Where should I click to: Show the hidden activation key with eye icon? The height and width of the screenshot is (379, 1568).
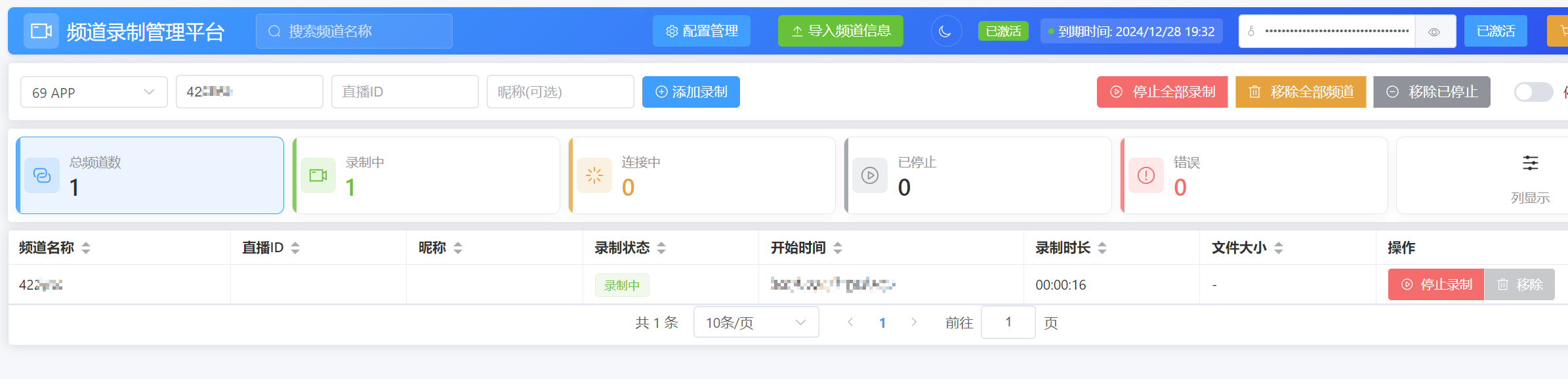[x=1434, y=32]
